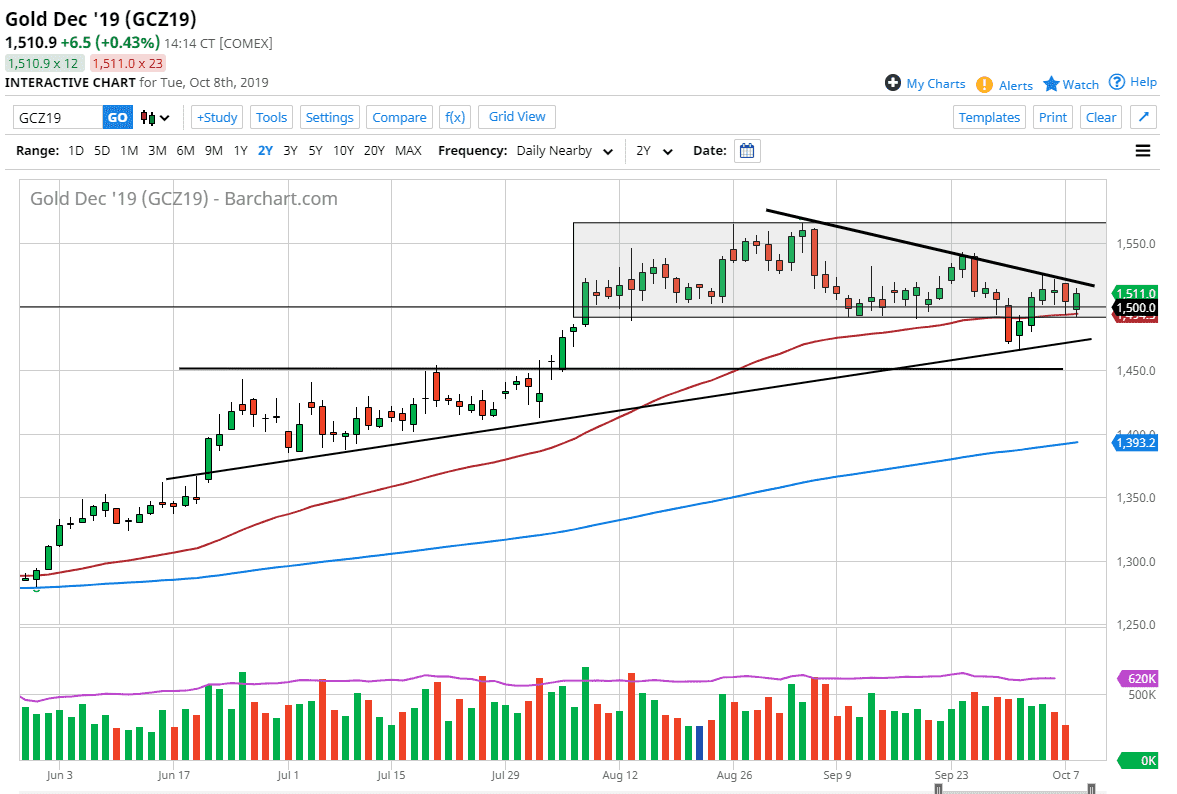Click the Print button
The image size is (1177, 794).
click(x=1052, y=117)
